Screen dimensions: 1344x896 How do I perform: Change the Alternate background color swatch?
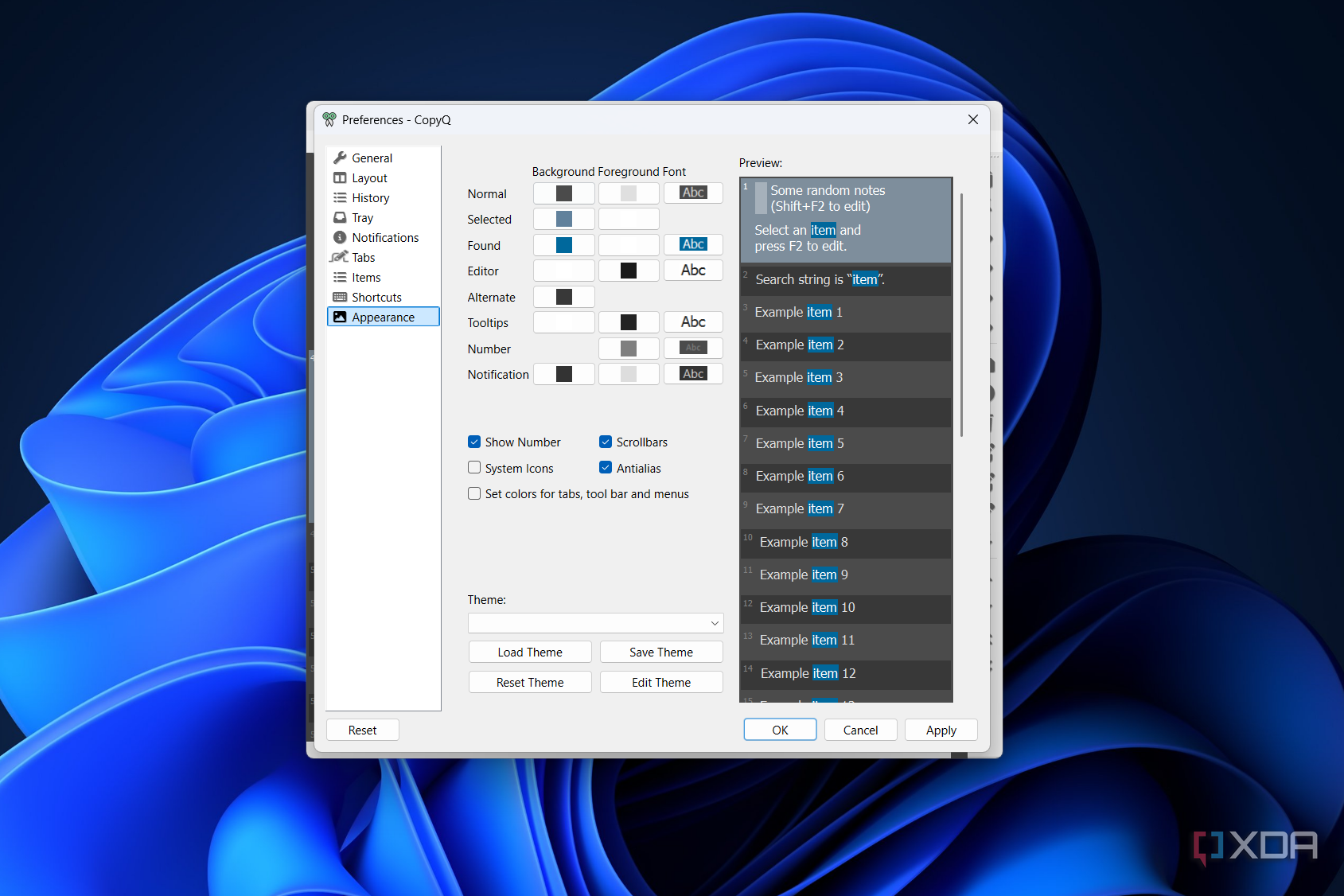click(564, 297)
